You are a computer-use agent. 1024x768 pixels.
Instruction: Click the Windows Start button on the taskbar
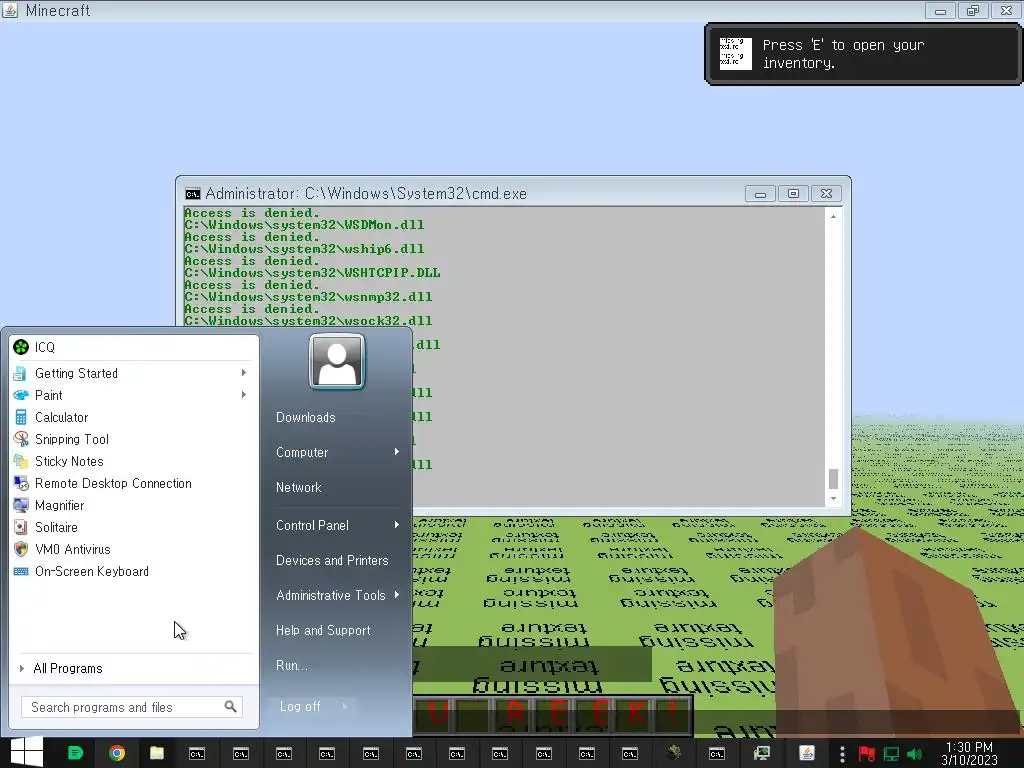(x=27, y=753)
